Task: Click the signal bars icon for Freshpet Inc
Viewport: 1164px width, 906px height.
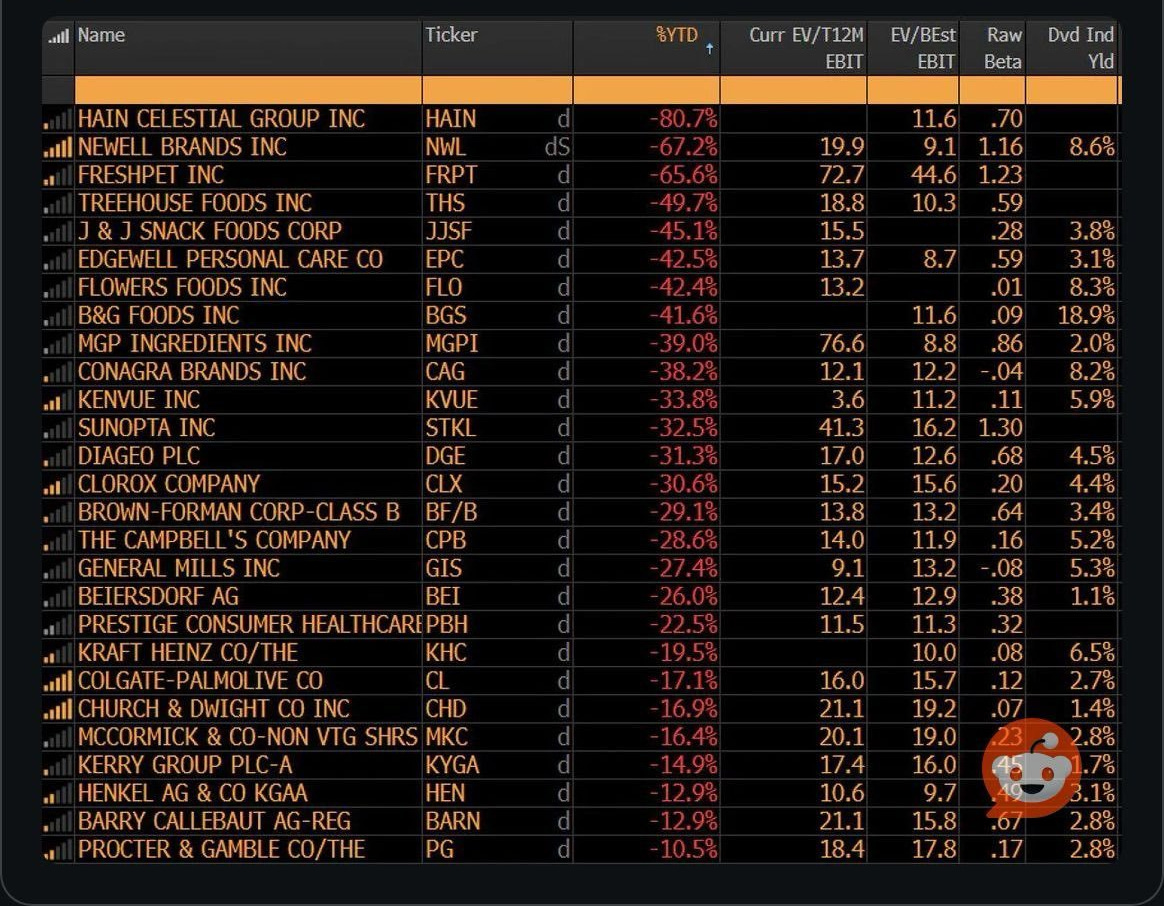Action: (x=58, y=175)
